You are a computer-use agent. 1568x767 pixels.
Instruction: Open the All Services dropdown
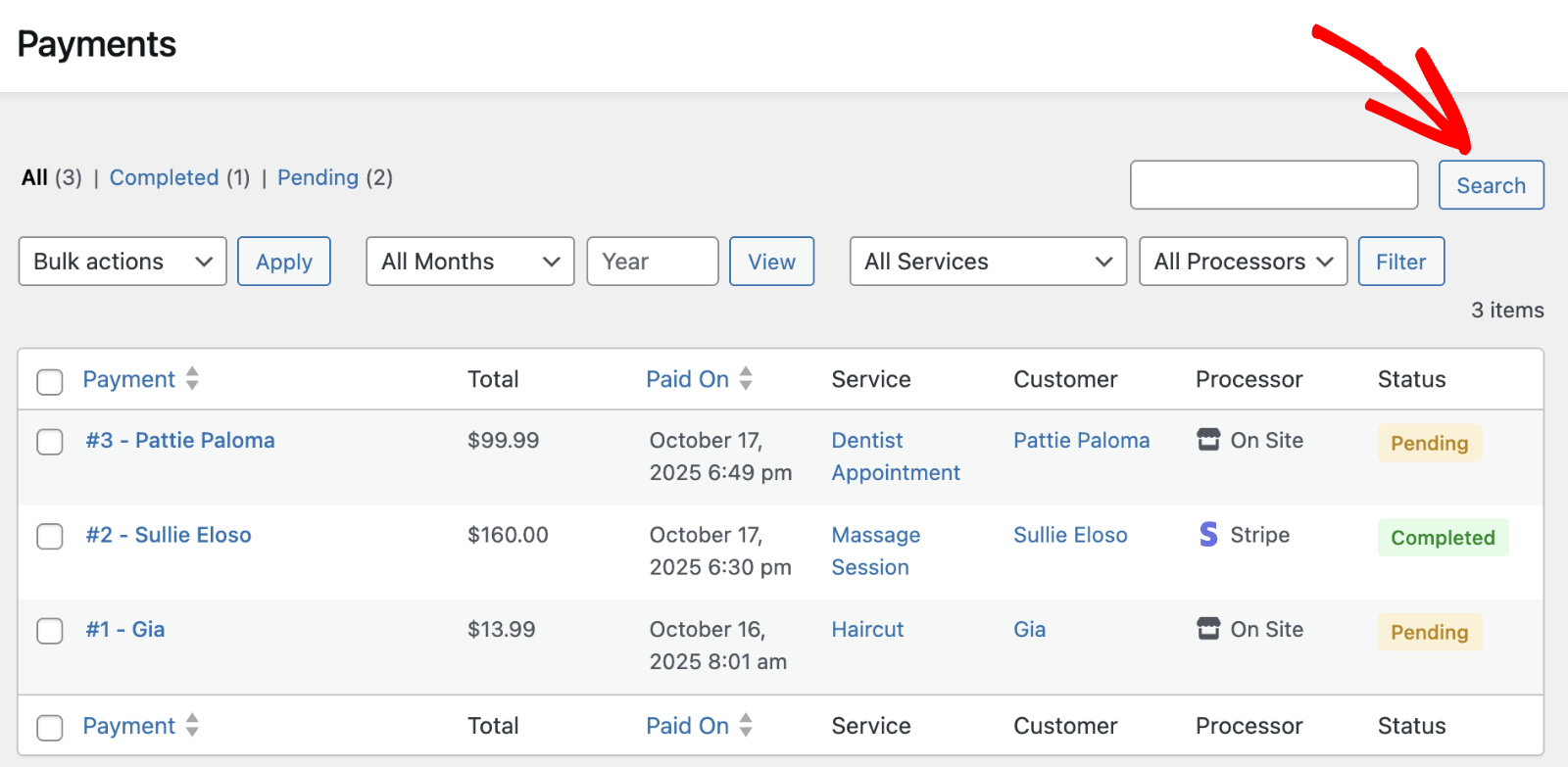[988, 262]
